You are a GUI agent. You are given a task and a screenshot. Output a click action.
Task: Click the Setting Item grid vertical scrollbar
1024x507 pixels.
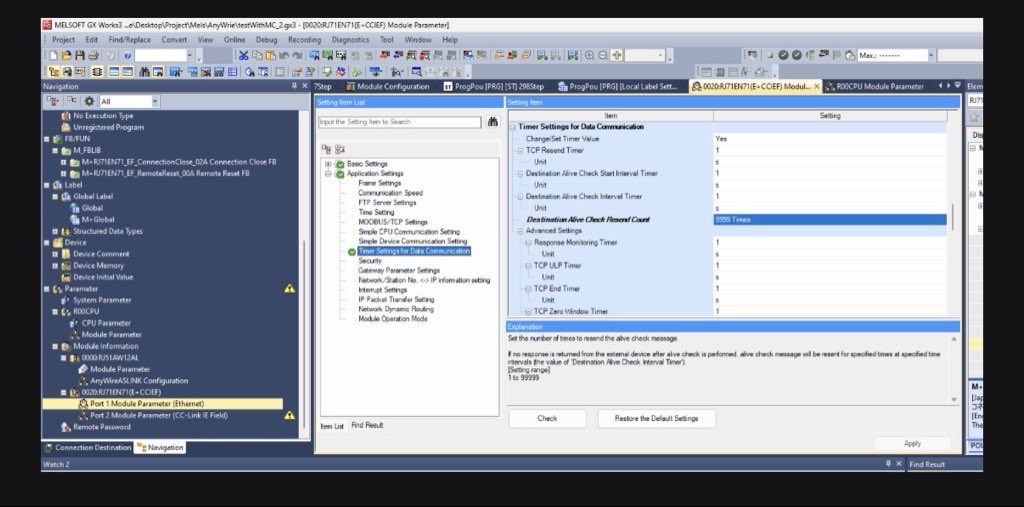click(x=951, y=217)
